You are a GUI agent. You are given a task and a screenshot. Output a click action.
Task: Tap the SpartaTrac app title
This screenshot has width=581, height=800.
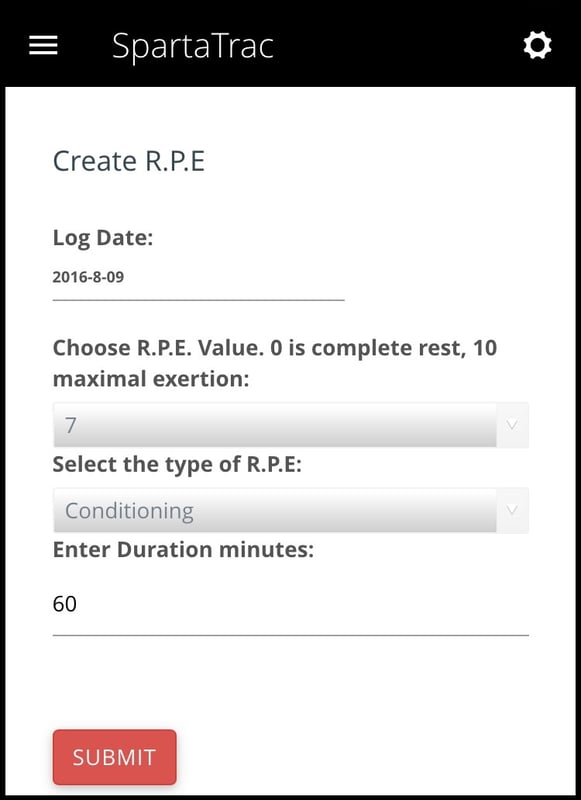pos(193,47)
